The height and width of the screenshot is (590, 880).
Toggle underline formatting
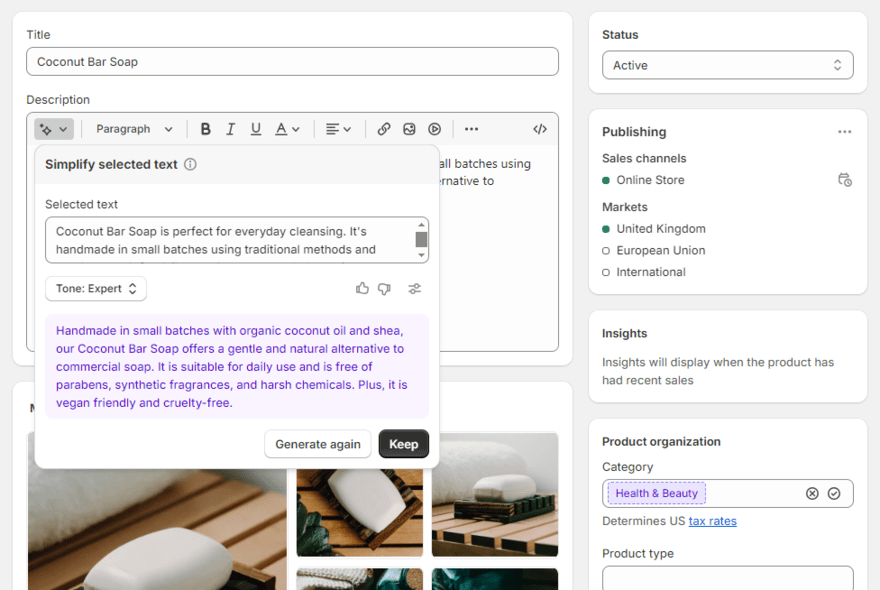(255, 128)
